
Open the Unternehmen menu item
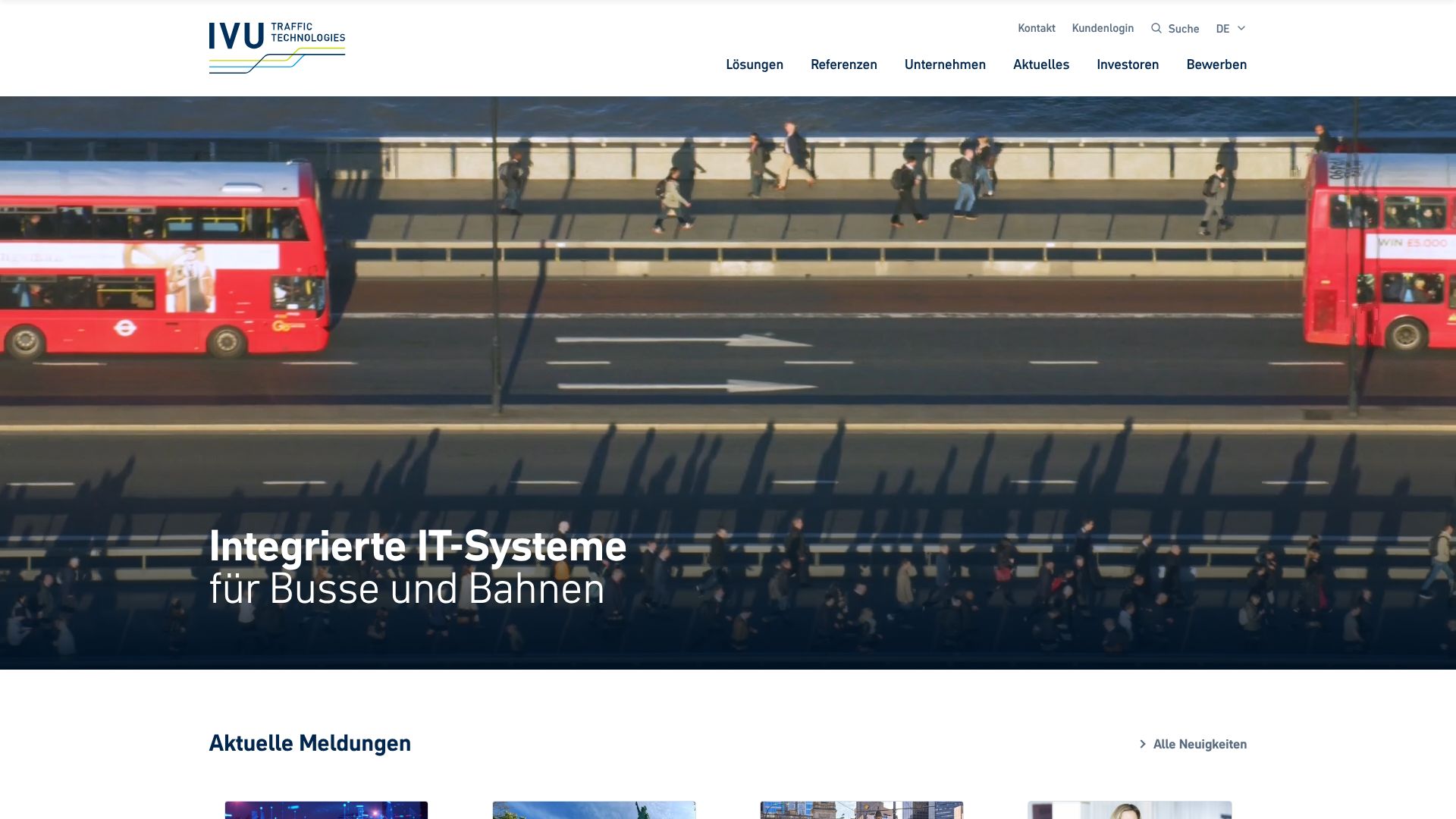pyautogui.click(x=944, y=64)
